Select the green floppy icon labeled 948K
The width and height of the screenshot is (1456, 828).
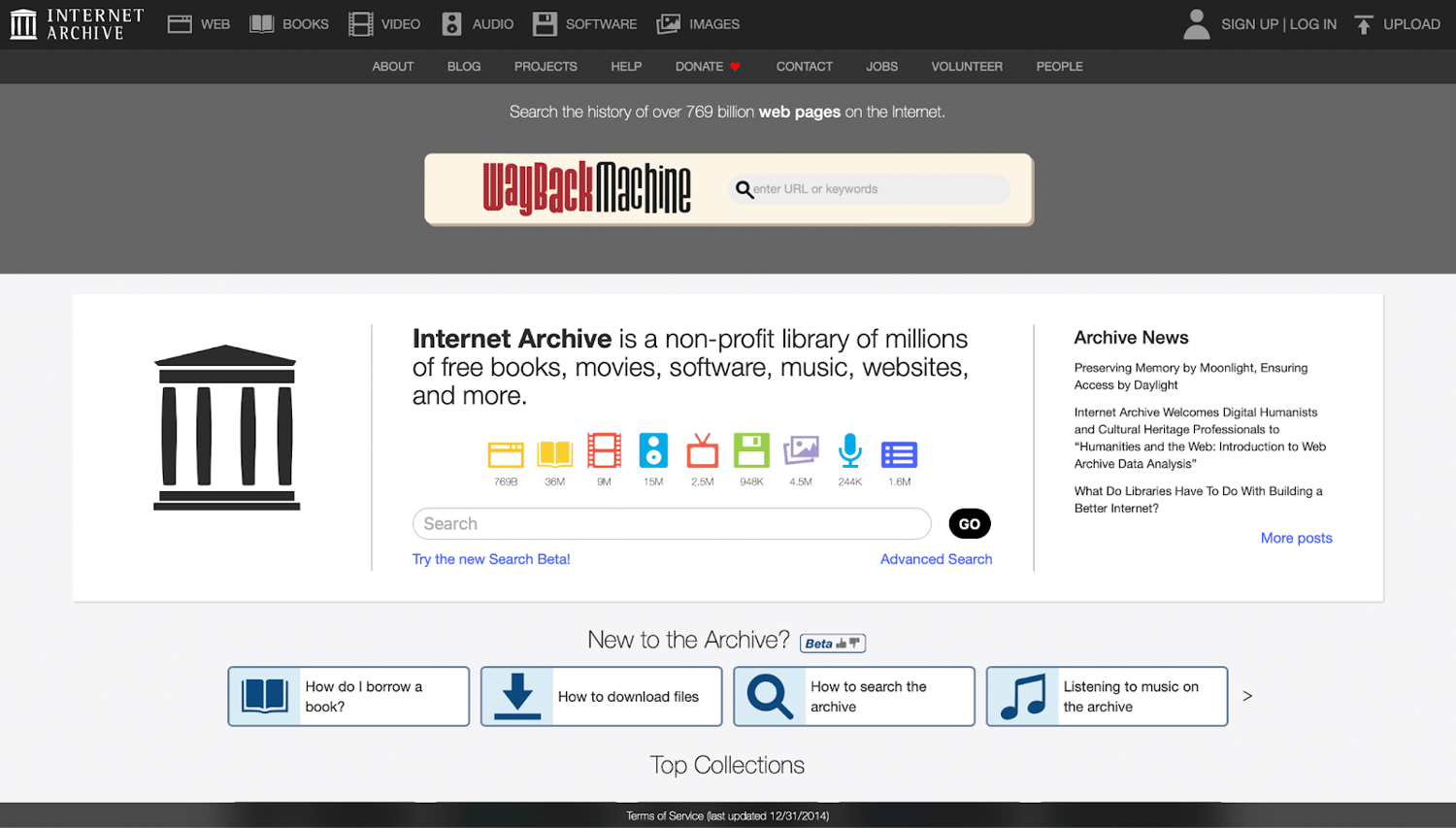[751, 450]
